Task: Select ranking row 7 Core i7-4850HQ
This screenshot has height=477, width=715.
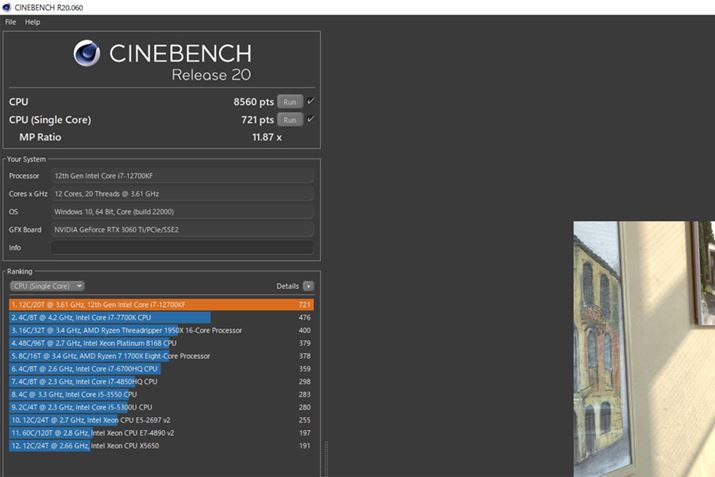Action: click(161, 381)
